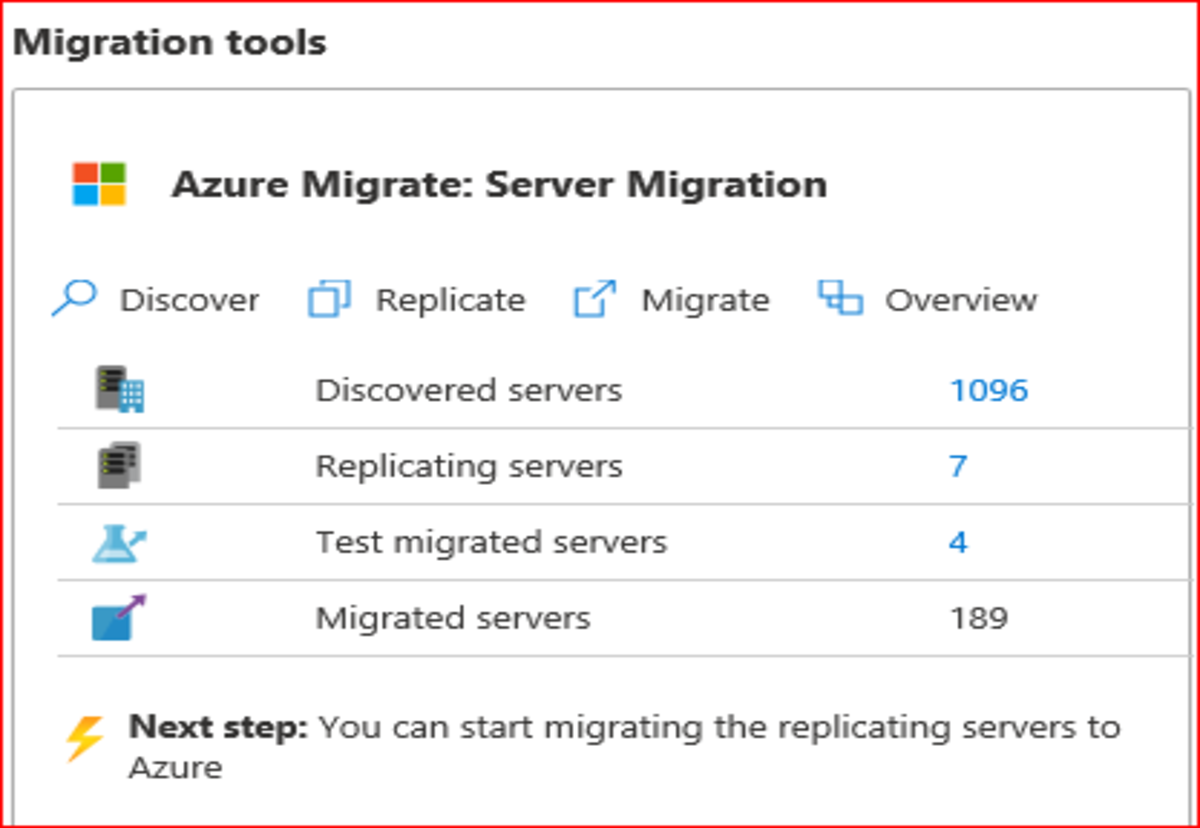Screen dimensions: 1200x828
Task: Click the lightning bolt Next step icon
Action: point(85,741)
